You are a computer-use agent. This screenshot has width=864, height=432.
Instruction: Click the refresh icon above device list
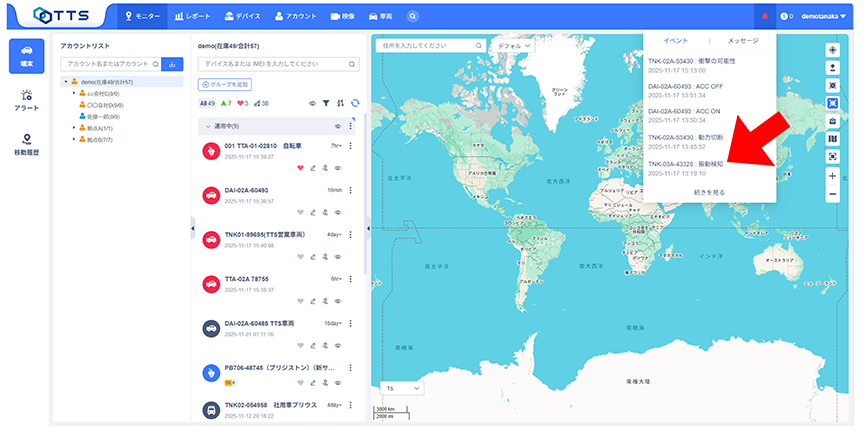[354, 103]
